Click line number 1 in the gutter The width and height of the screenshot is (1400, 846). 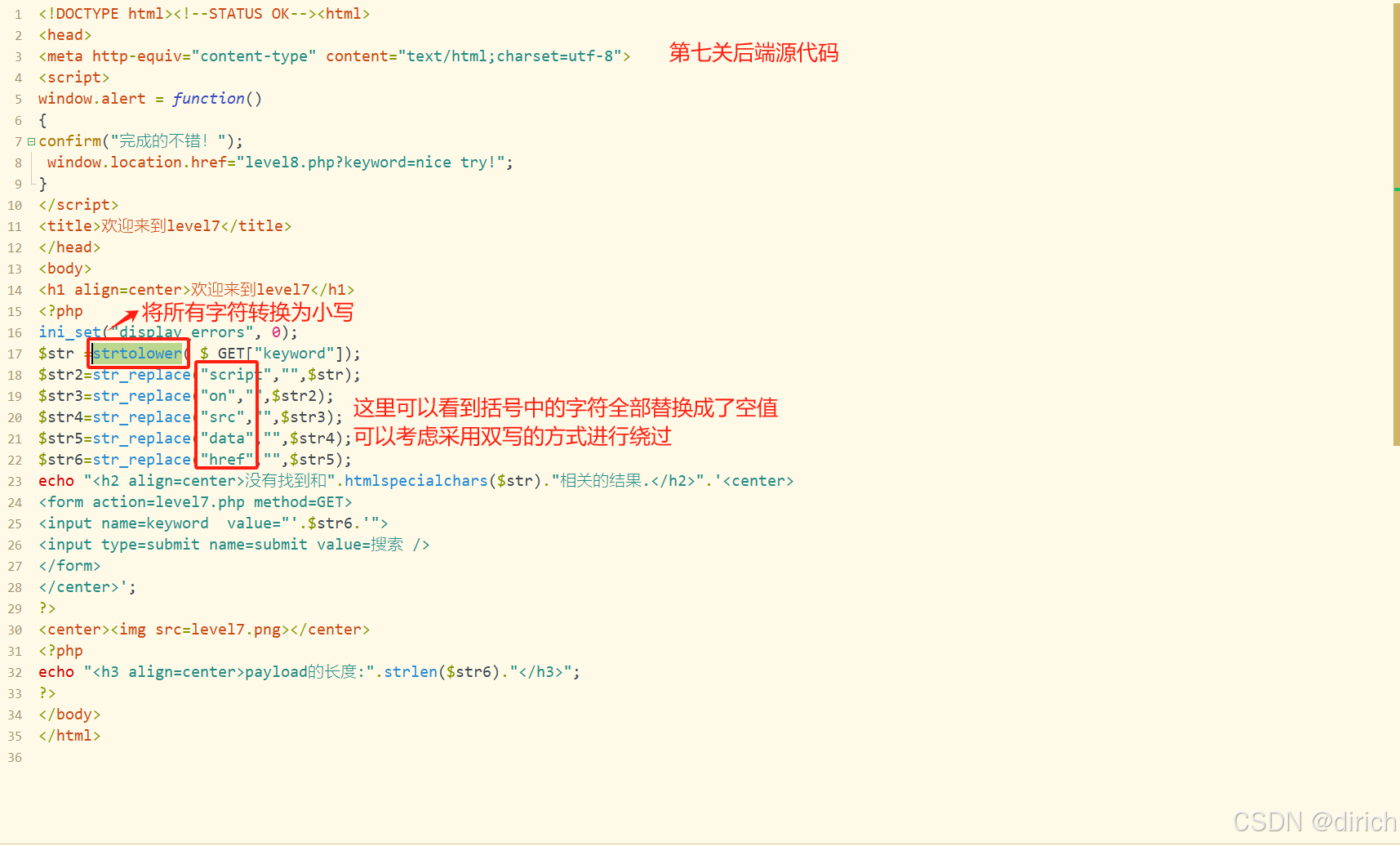coord(18,14)
